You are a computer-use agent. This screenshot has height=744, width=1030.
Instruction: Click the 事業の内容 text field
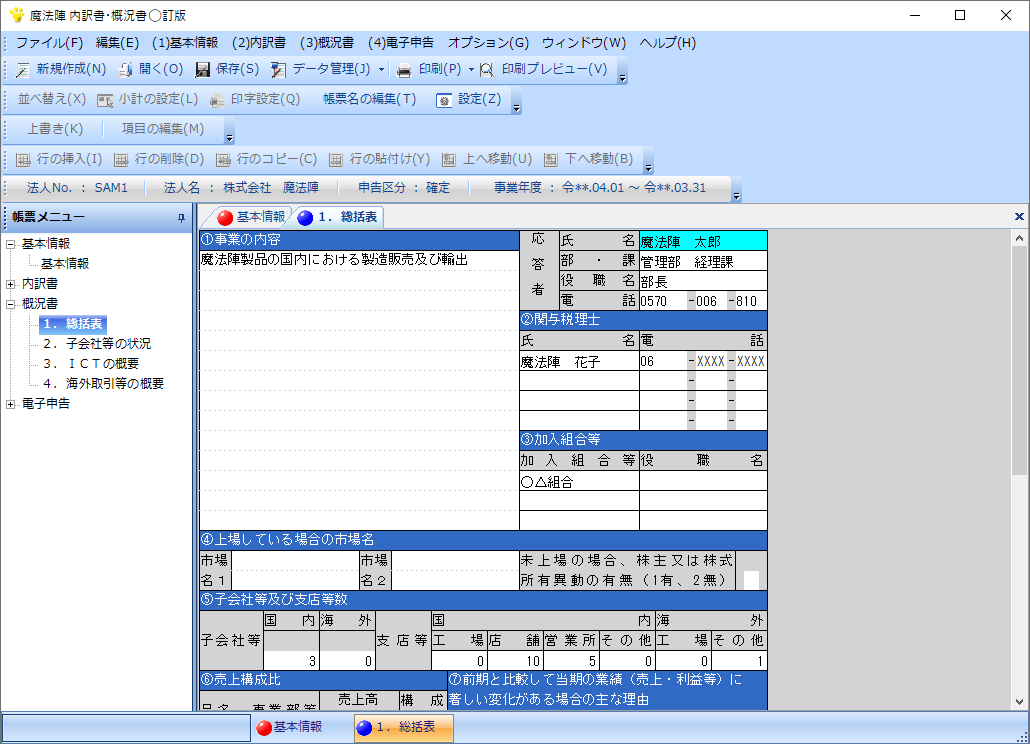359,390
